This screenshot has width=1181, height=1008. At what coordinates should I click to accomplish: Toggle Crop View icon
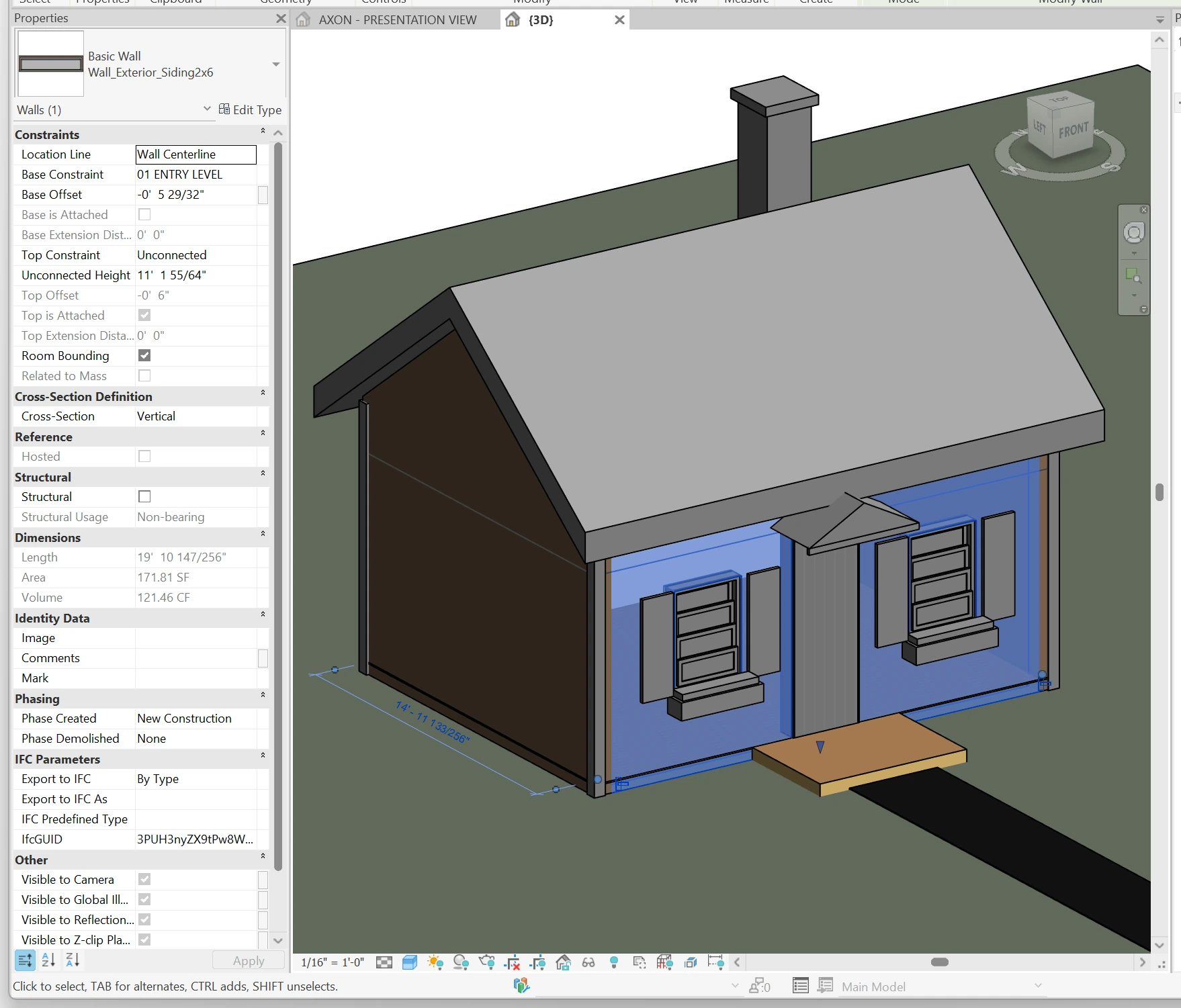click(x=513, y=962)
